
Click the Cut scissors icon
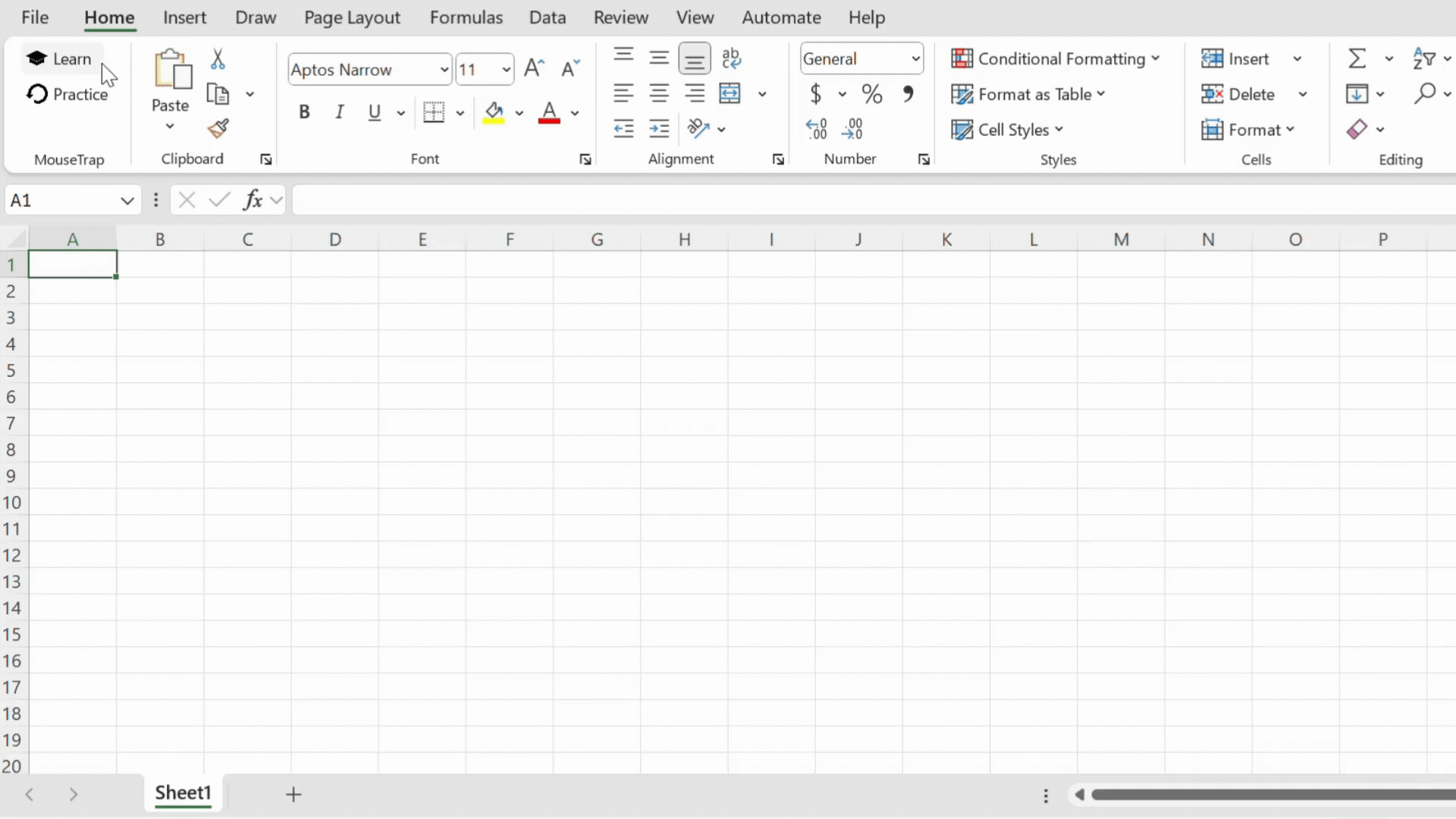218,59
